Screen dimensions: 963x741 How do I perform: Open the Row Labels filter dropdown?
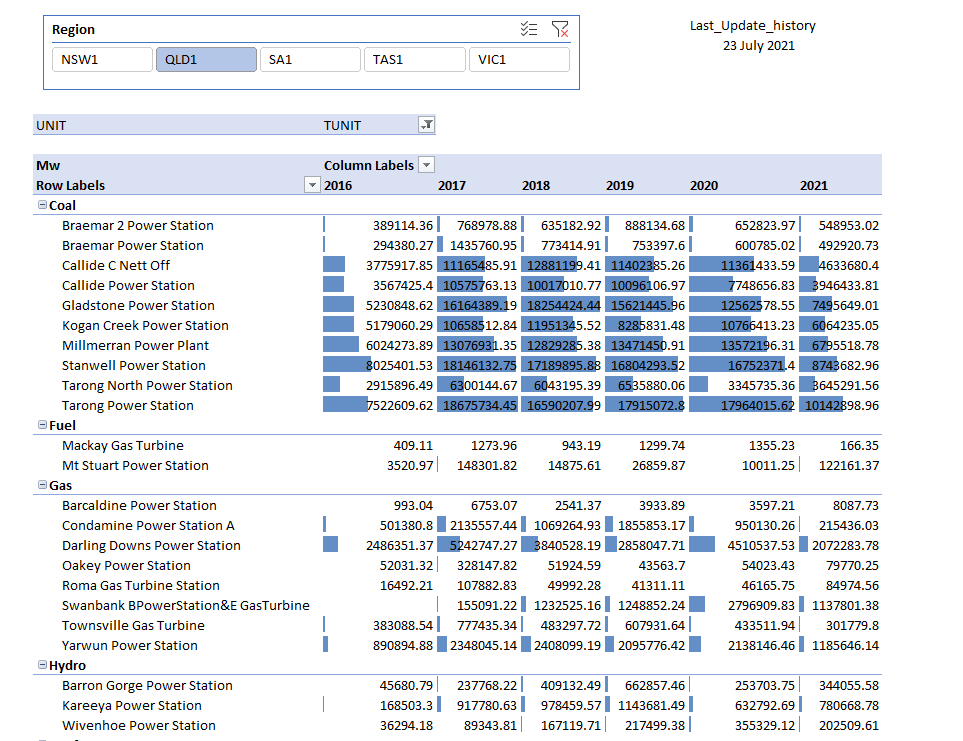[x=312, y=185]
